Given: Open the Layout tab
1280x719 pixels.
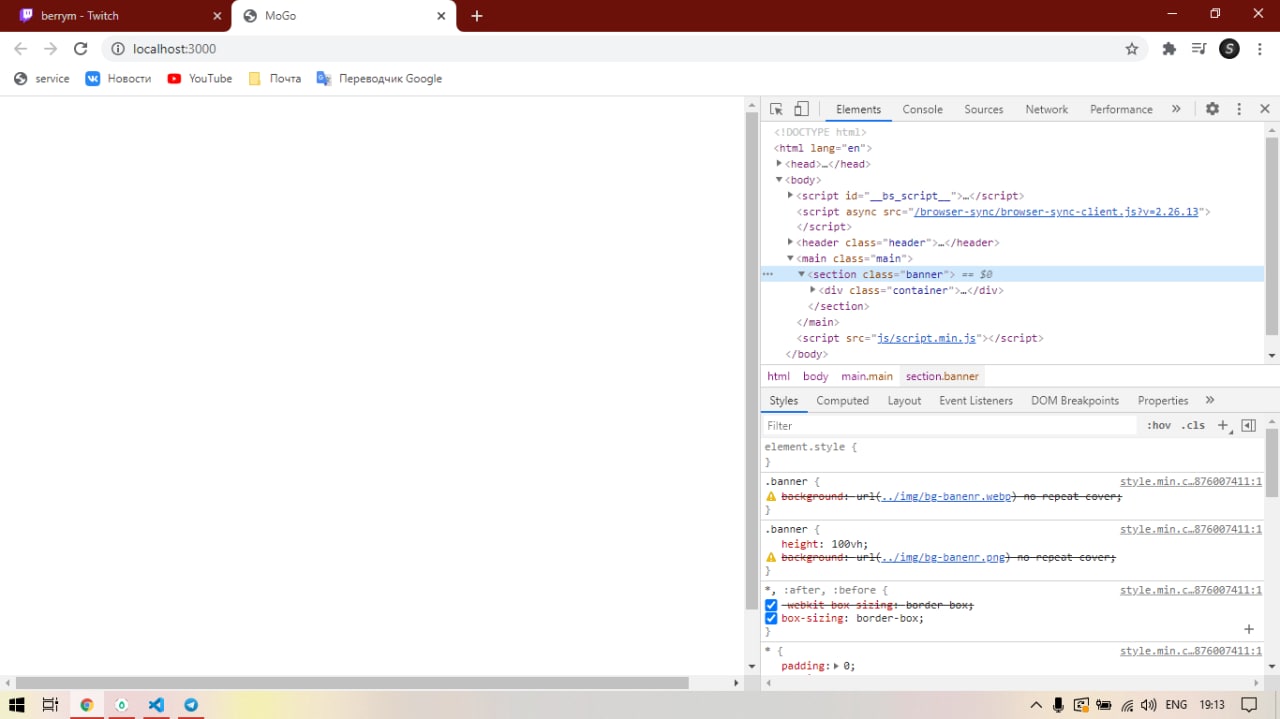Looking at the screenshot, I should click(904, 400).
